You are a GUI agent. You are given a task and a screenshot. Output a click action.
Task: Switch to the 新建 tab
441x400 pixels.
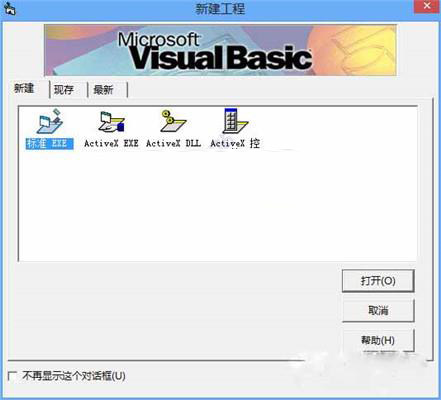click(x=24, y=89)
